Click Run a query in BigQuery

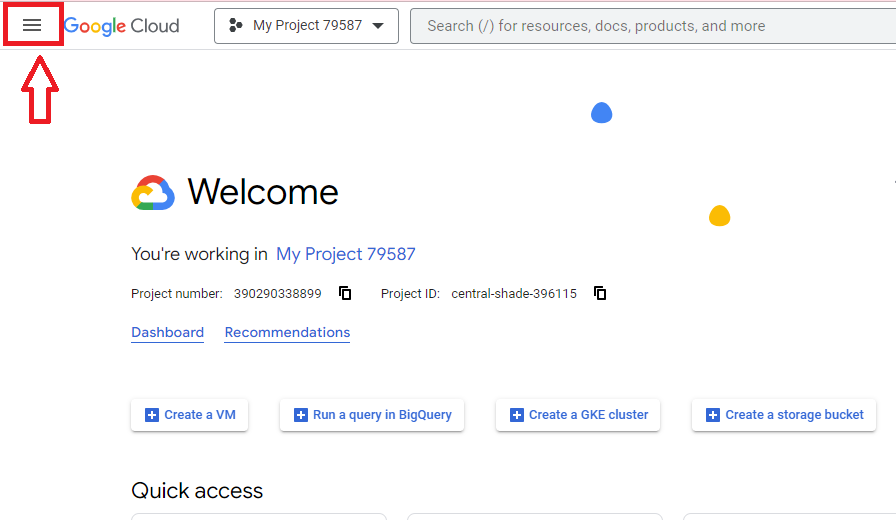(x=372, y=415)
